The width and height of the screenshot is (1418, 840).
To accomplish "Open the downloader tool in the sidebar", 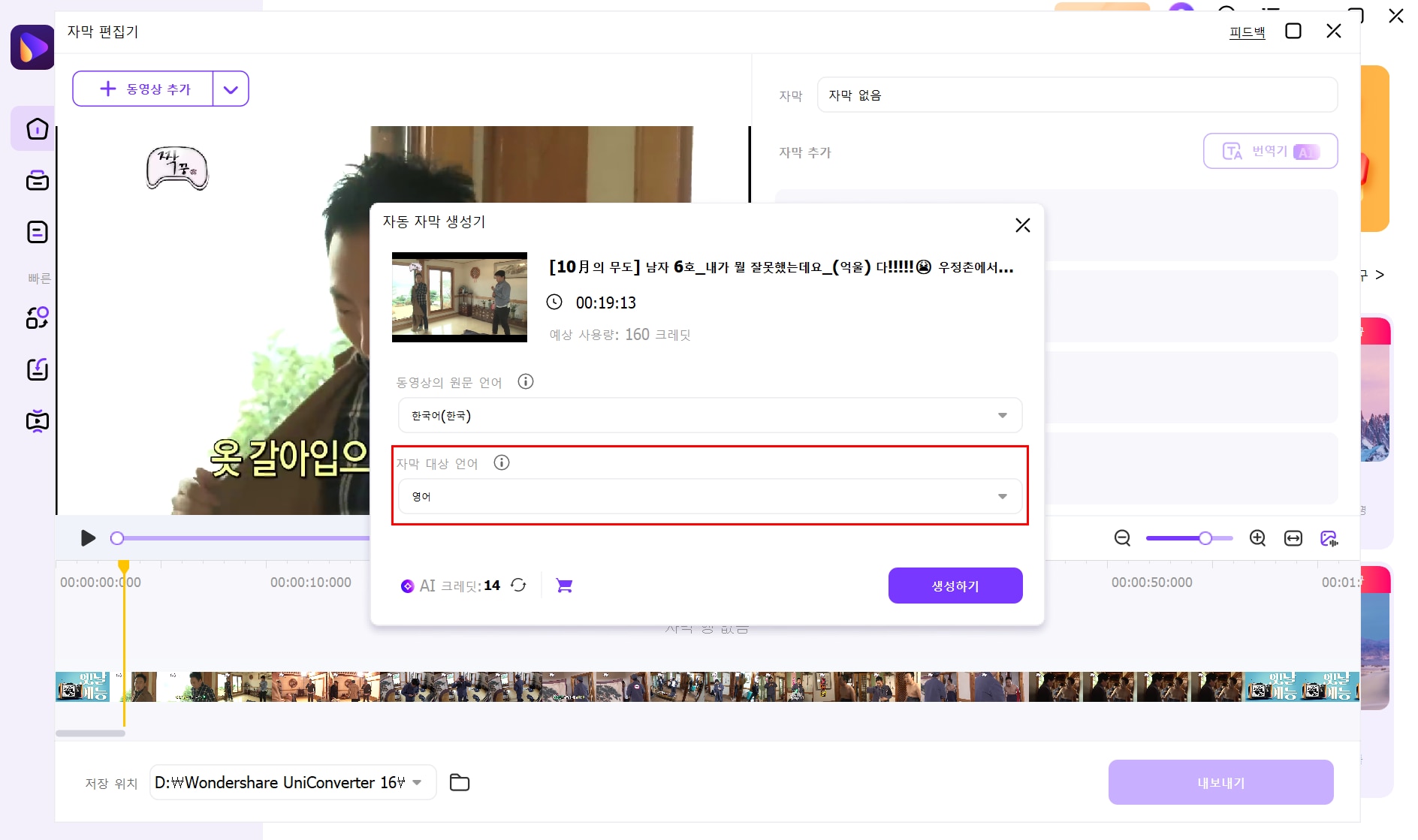I will coord(37,369).
